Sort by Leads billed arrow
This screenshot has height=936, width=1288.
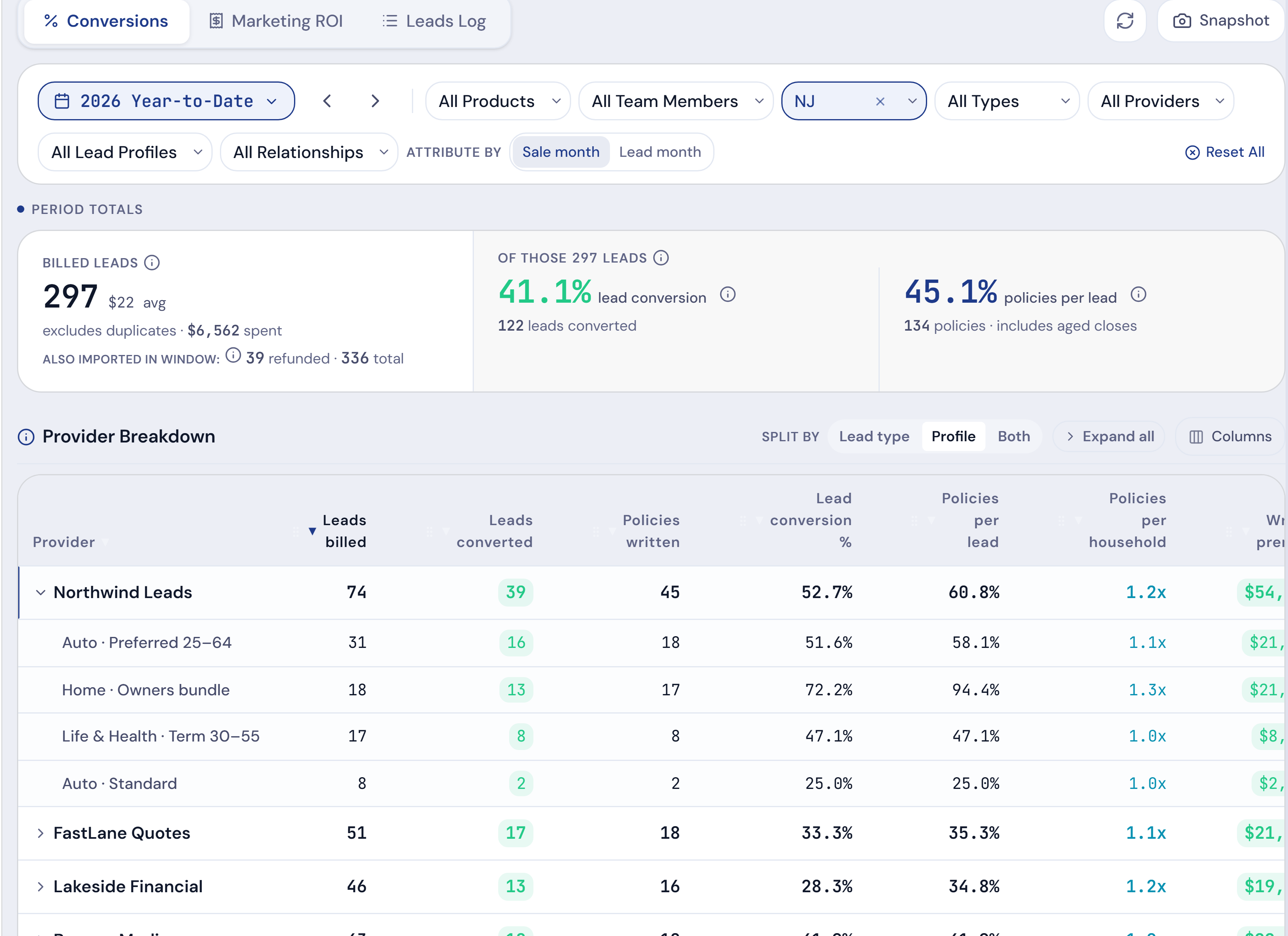[312, 531]
